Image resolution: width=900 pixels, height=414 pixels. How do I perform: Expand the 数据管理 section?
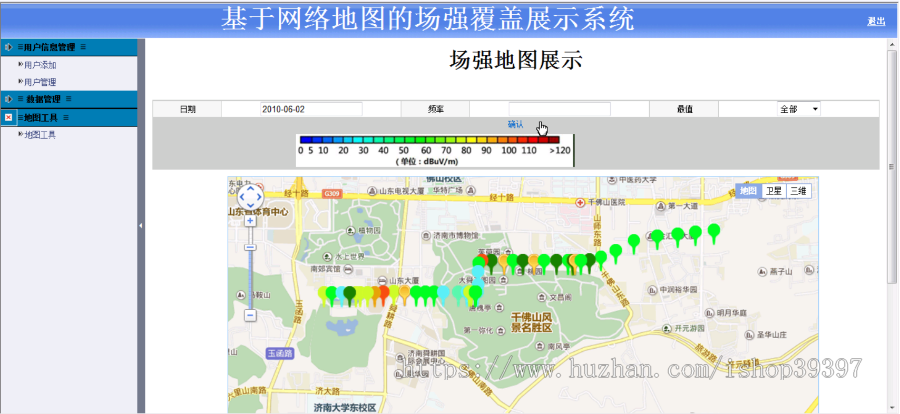click(69, 99)
